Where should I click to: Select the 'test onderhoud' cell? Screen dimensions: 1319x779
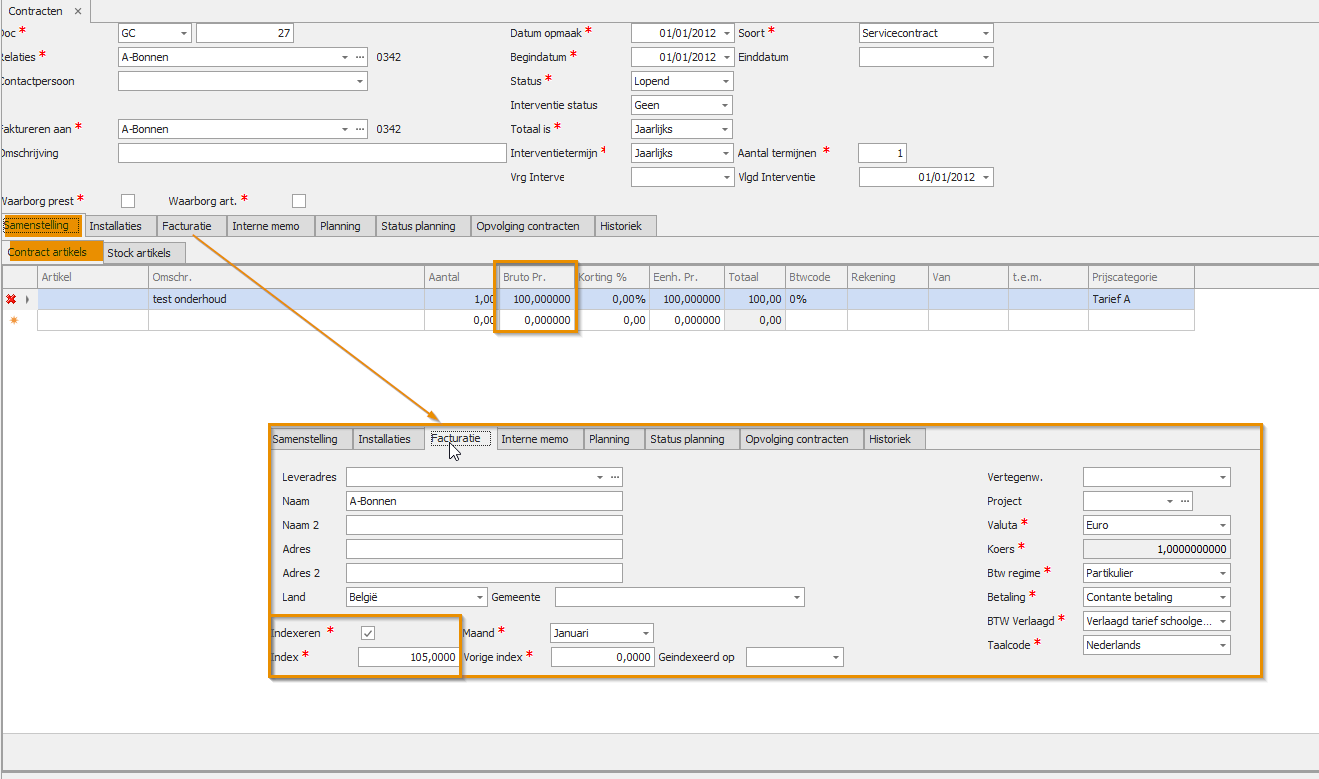[286, 299]
